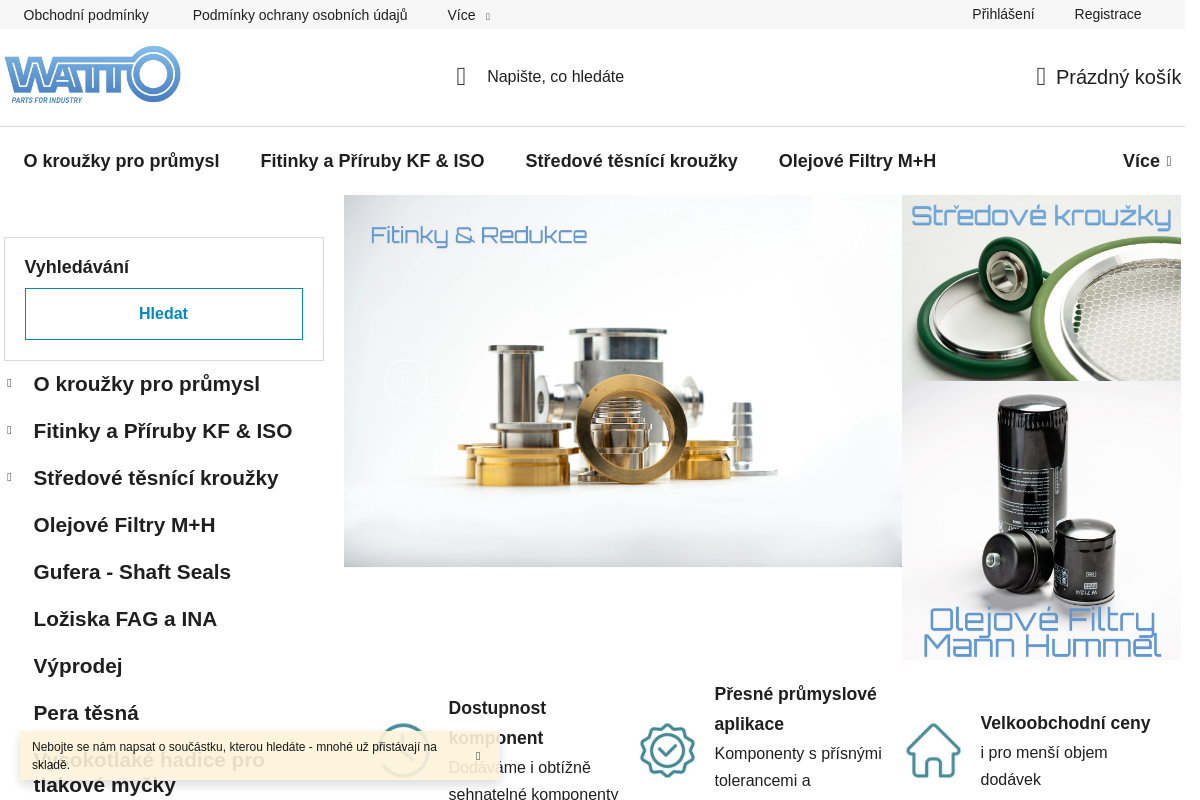Expand Fitinky a Příruby sidebar category

point(10,430)
